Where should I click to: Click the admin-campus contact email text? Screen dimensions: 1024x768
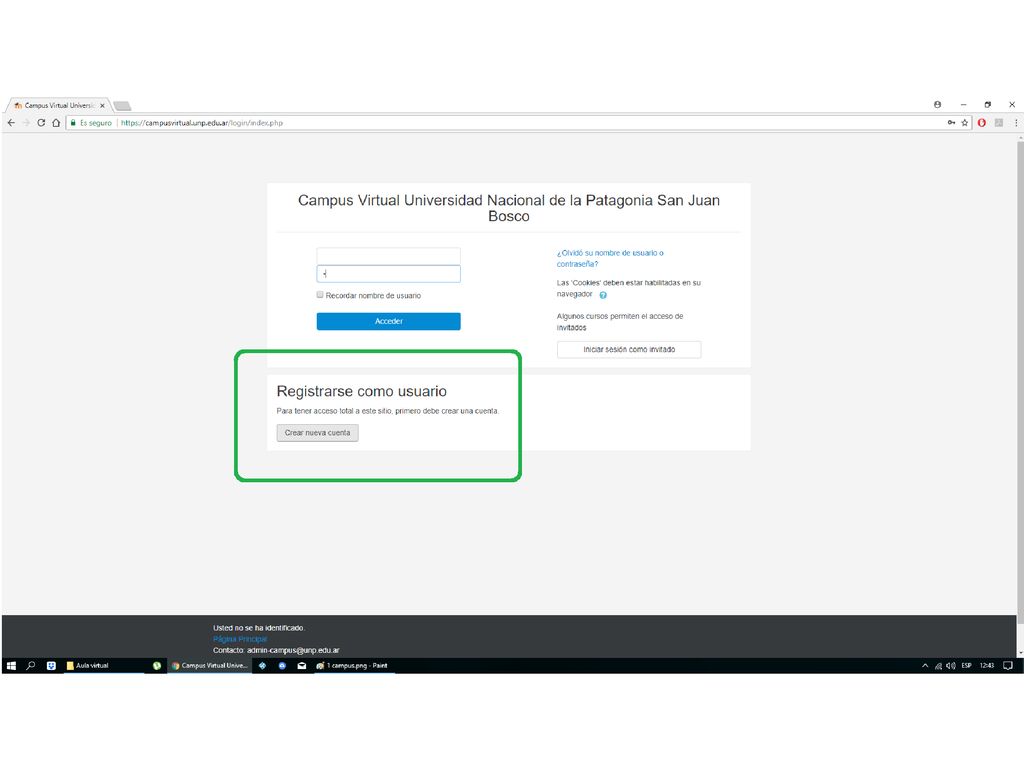pos(293,650)
